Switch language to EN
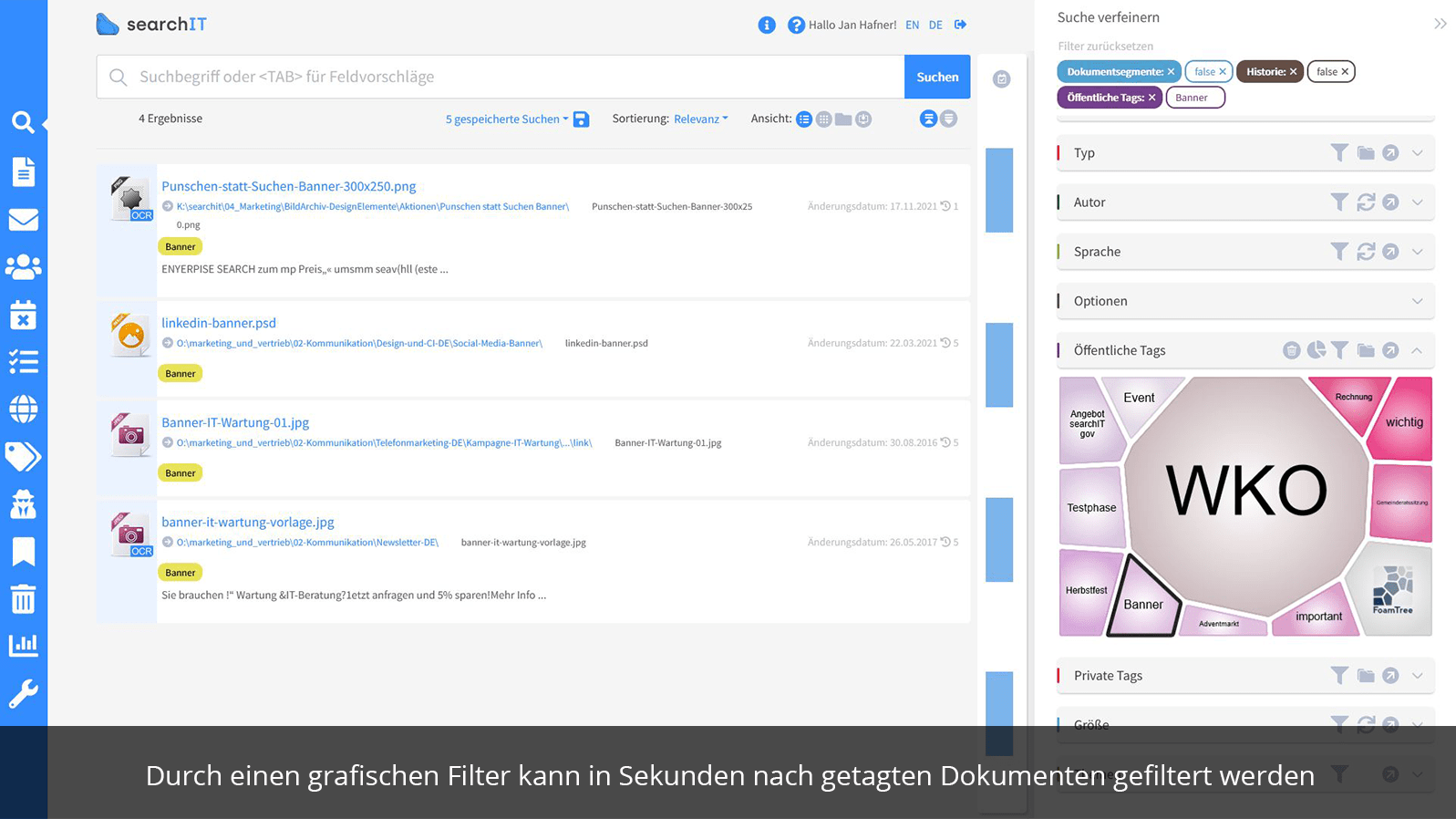The height and width of the screenshot is (819, 1456). click(x=912, y=25)
